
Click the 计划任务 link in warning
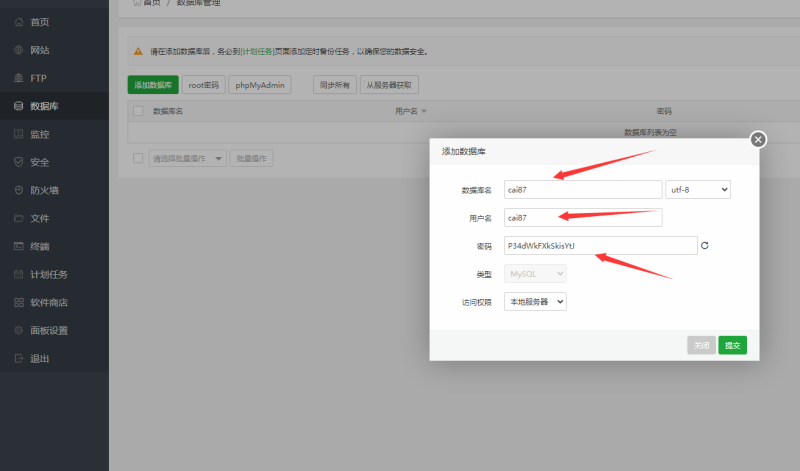point(256,51)
